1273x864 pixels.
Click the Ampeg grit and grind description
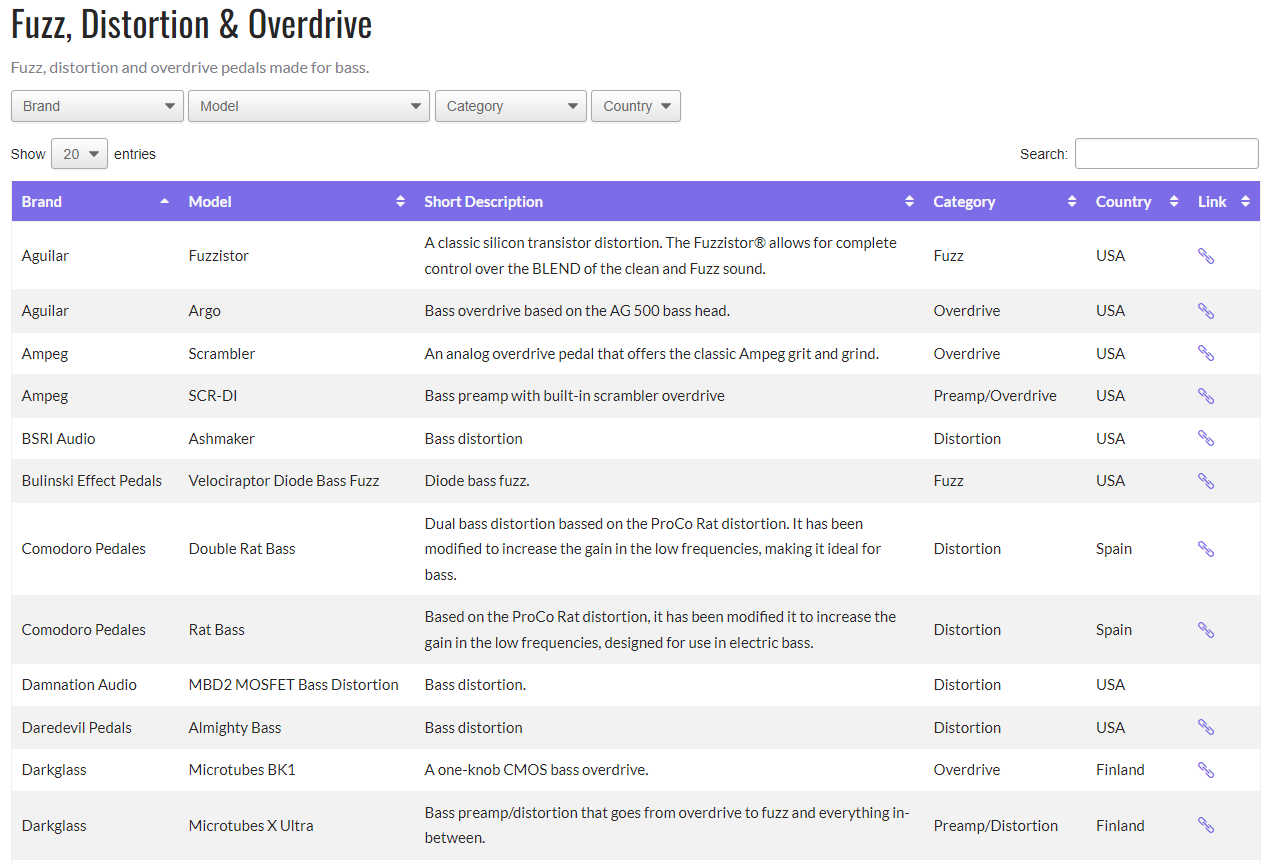(x=652, y=354)
